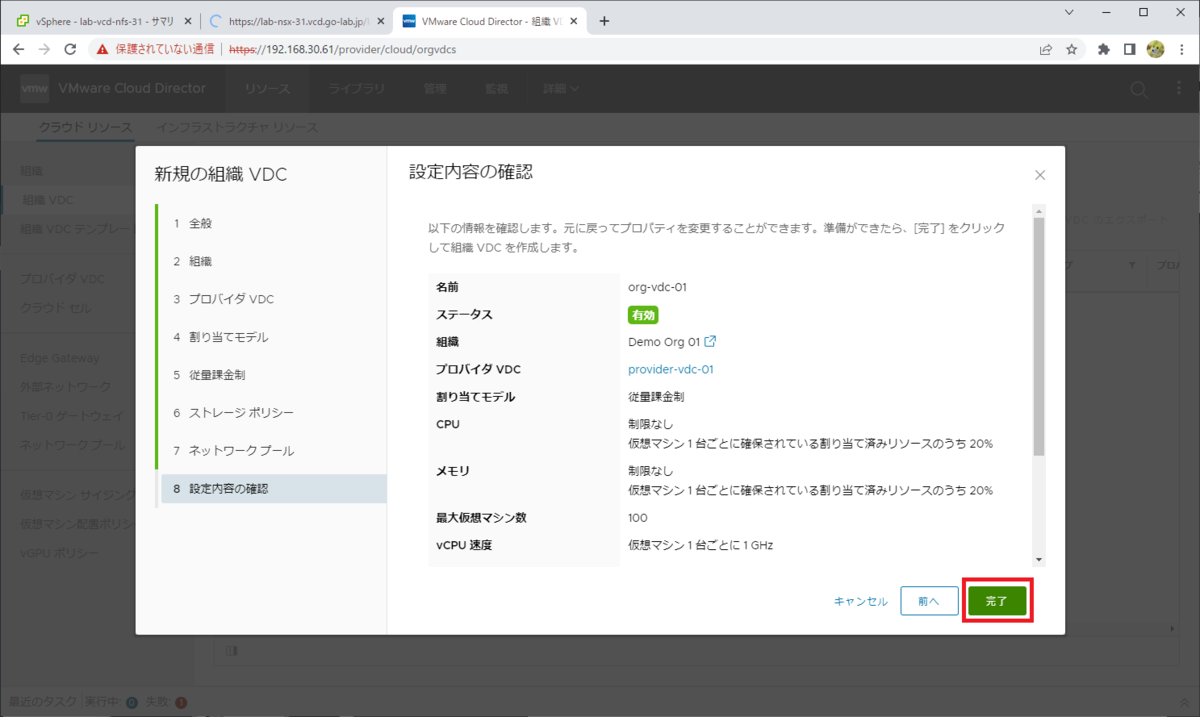Click the 失敗 task count badge
Image resolution: width=1200 pixels, height=717 pixels.
pos(181,703)
